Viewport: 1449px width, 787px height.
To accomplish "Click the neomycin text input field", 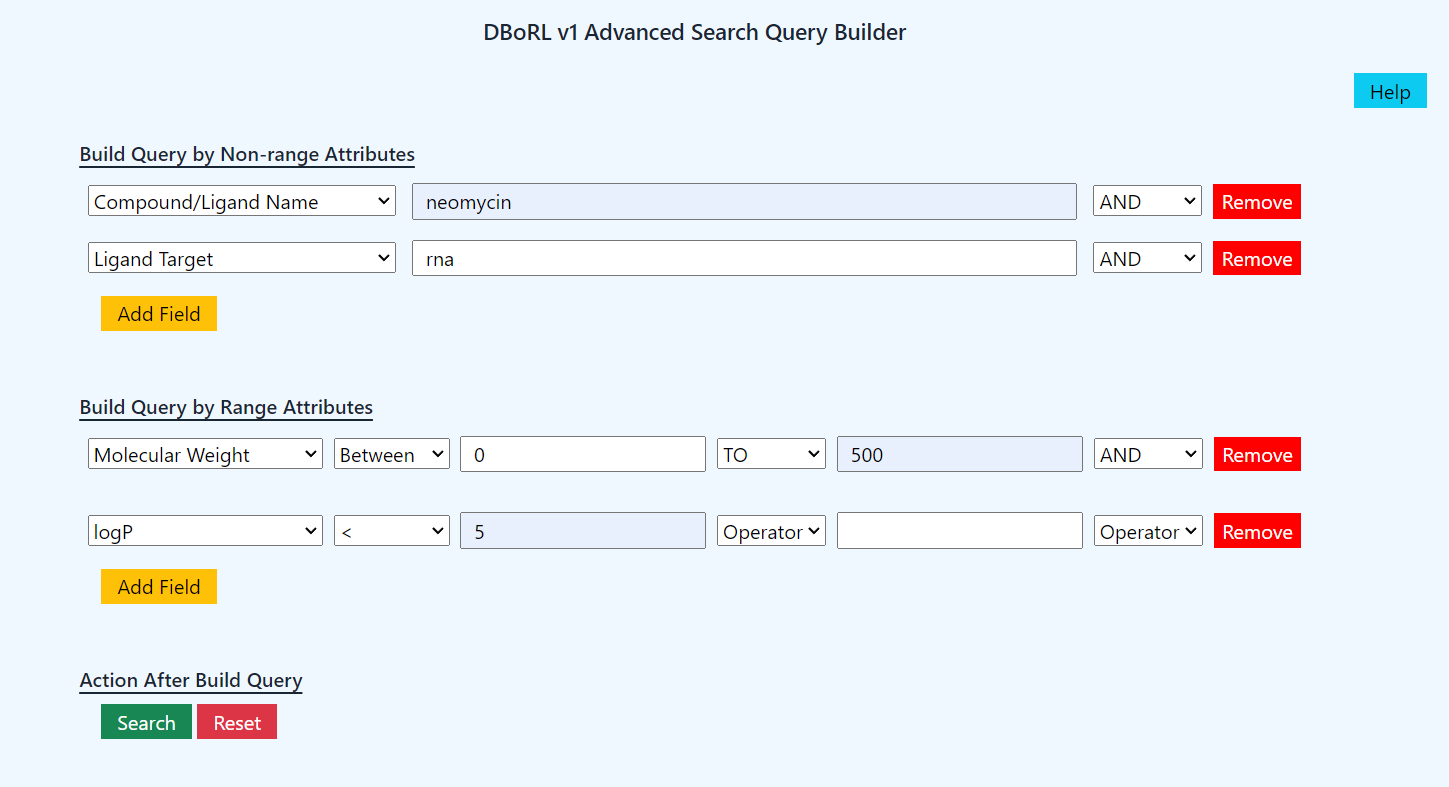I will [x=744, y=201].
